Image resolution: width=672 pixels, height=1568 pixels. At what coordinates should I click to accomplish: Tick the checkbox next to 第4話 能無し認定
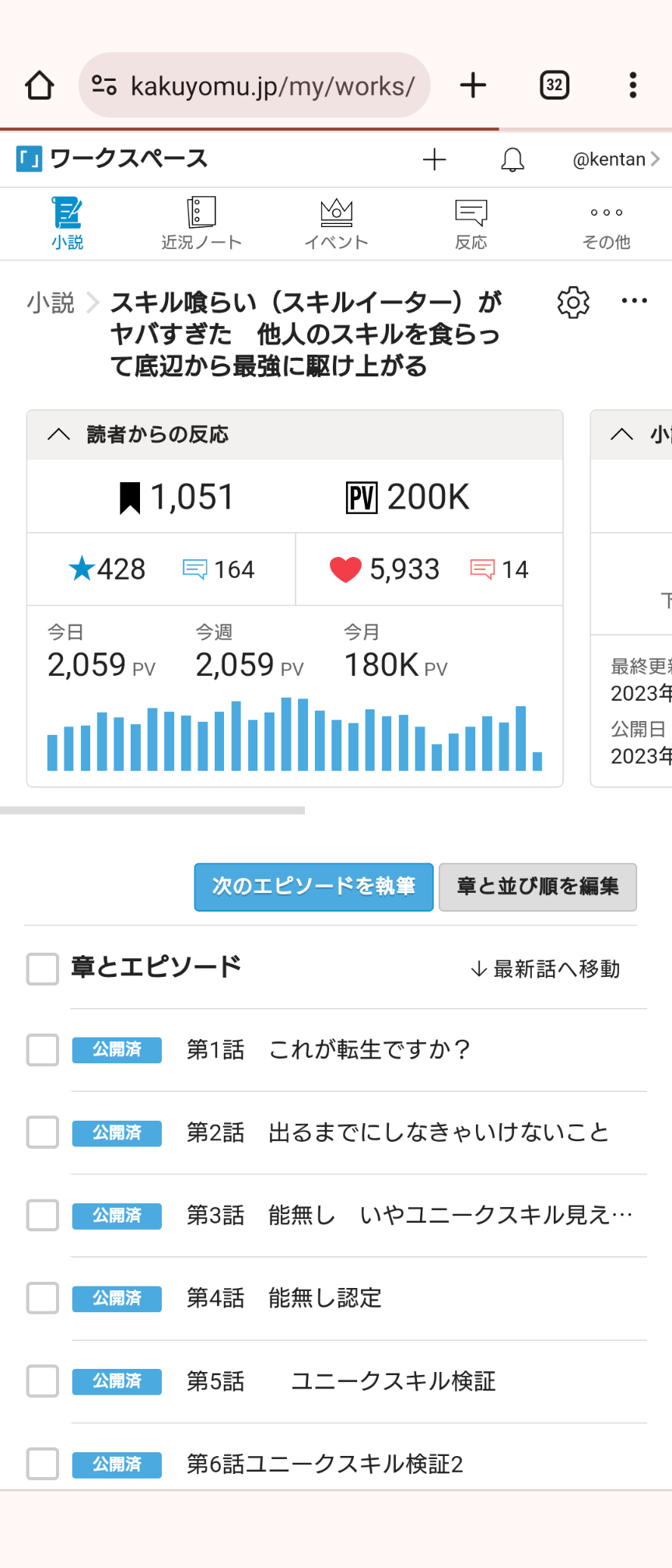point(43,1298)
